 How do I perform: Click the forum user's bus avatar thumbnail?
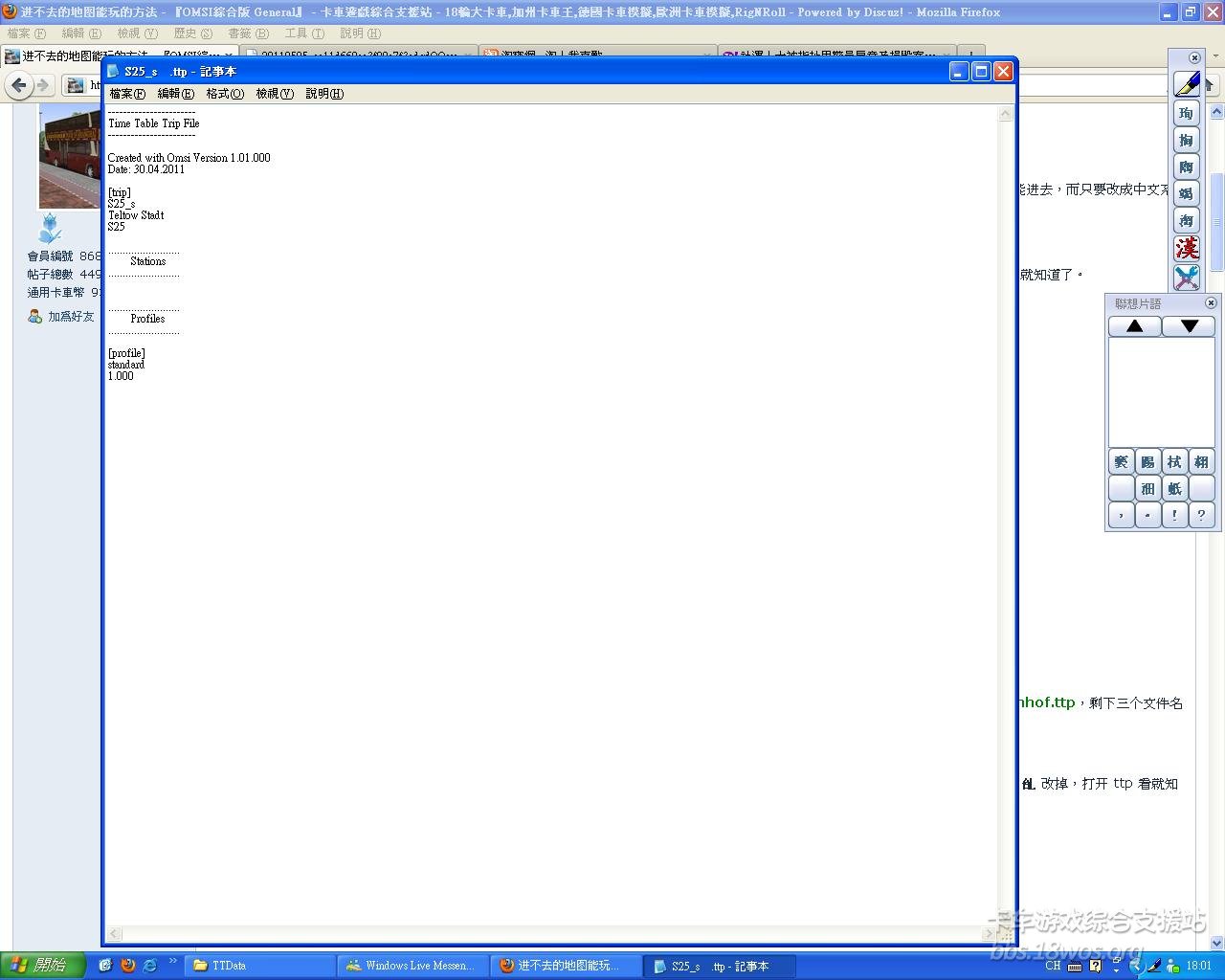tap(69, 156)
